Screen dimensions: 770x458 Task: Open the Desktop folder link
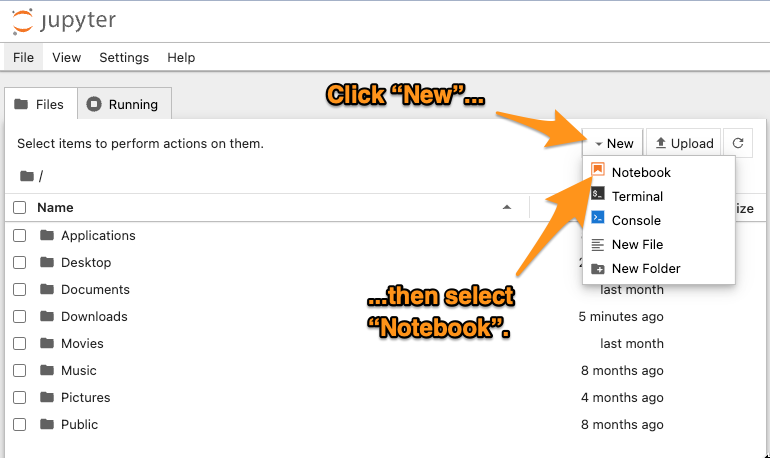(x=86, y=263)
